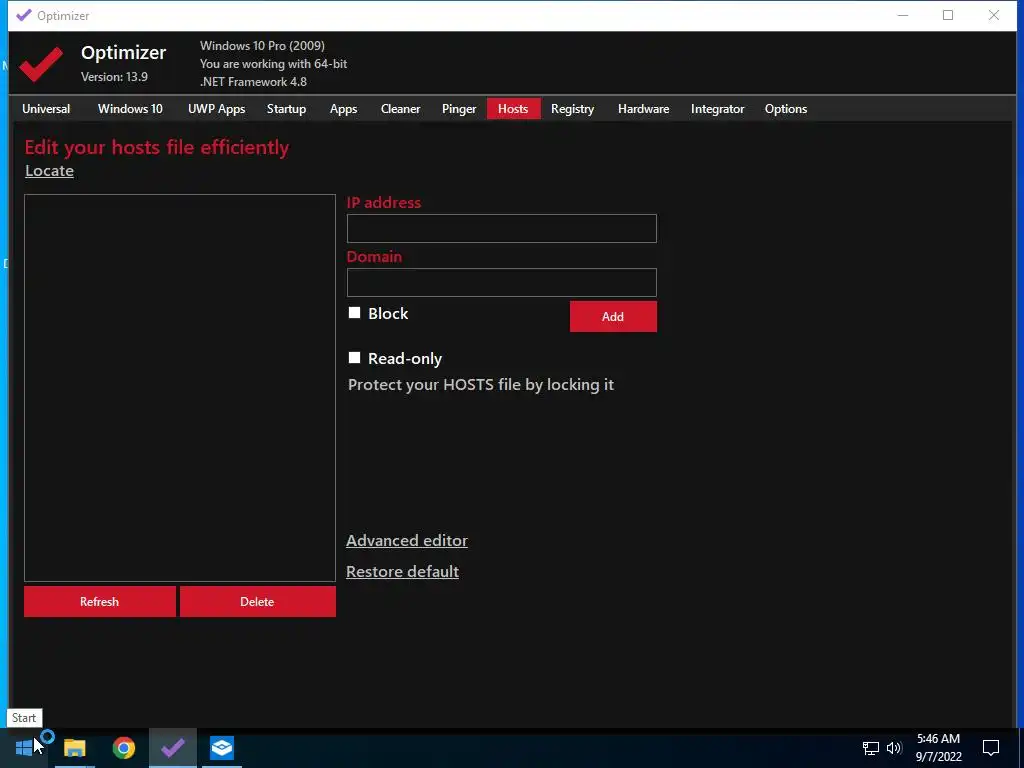Screen dimensions: 1024x768
Task: Click the red checkmark Optimizer logo
Action: [40, 64]
